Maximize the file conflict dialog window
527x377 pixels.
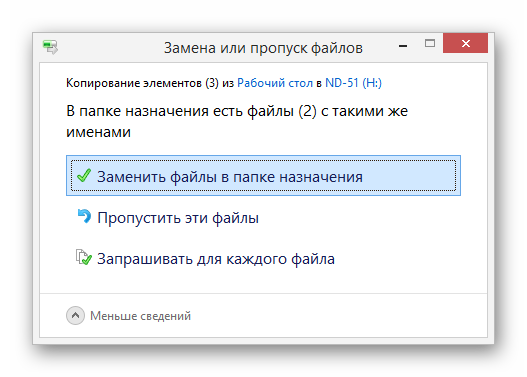[x=430, y=43]
